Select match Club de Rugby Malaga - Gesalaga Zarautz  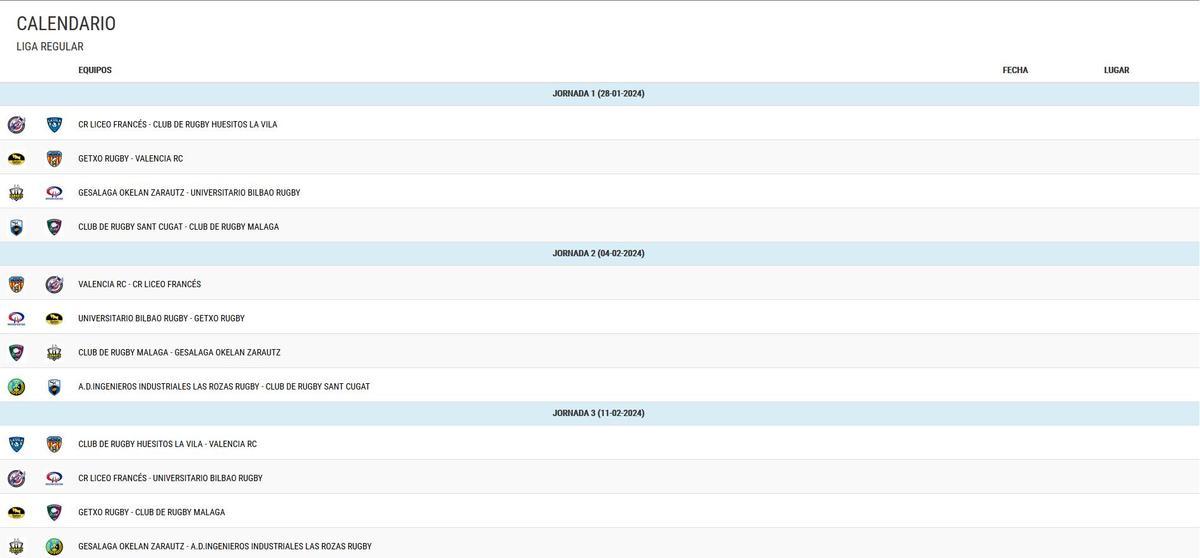180,353
